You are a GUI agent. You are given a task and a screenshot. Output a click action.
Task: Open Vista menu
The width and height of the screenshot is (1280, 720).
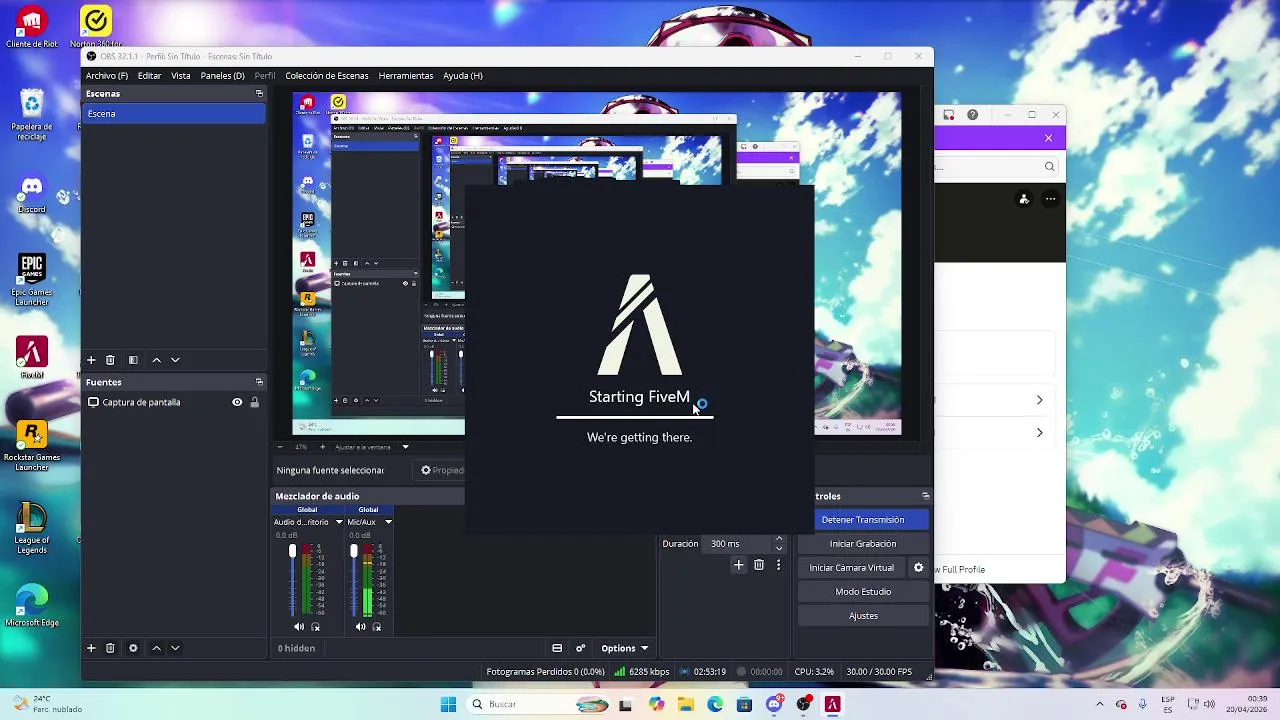[x=181, y=76]
